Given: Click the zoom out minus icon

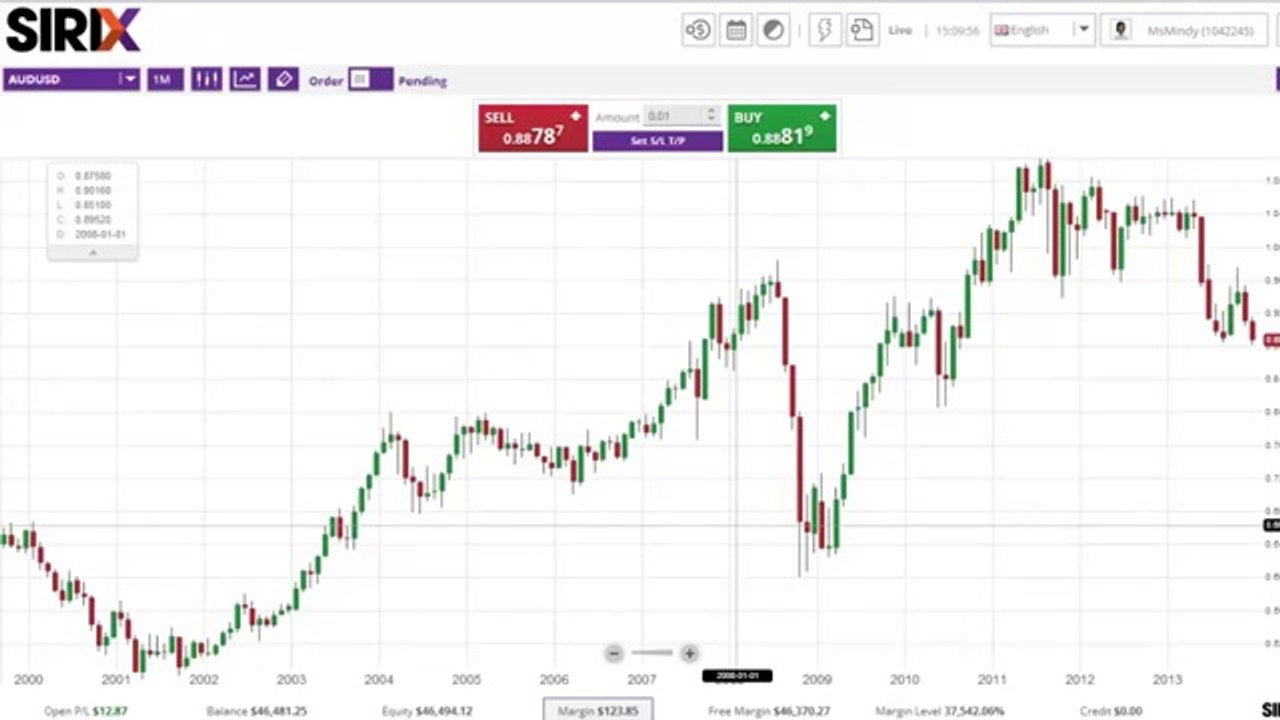Looking at the screenshot, I should coord(614,653).
